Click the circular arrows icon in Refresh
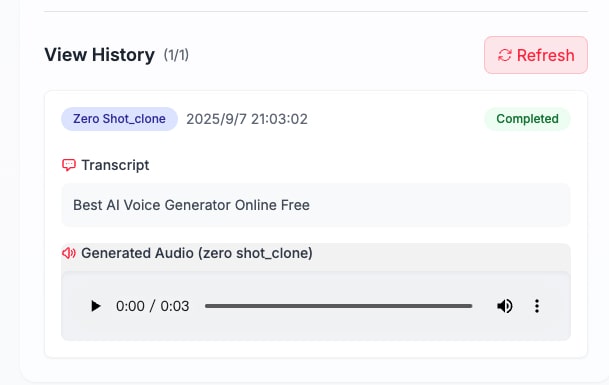 click(x=505, y=55)
